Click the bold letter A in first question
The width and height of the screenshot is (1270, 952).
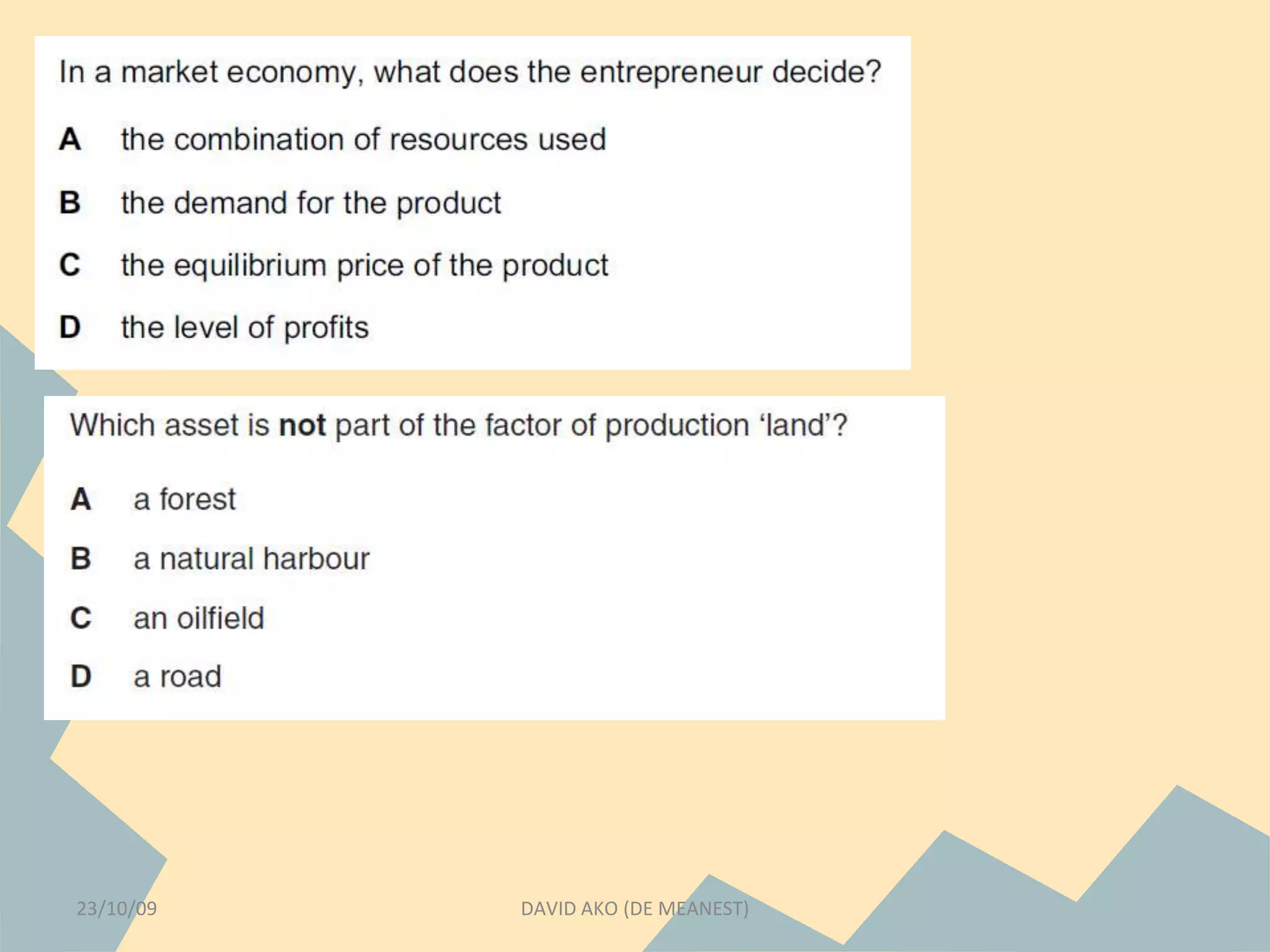70,139
